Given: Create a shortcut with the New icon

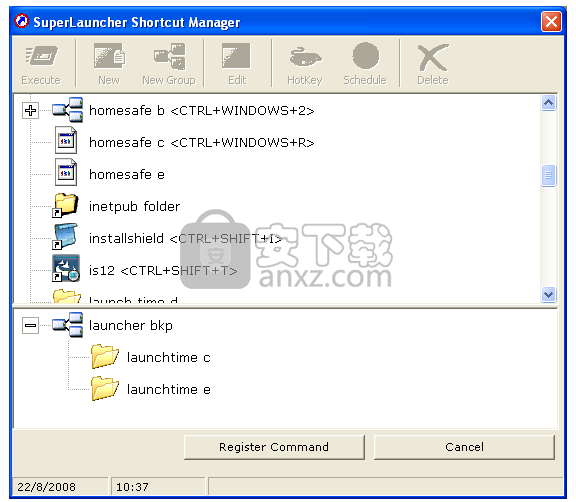Looking at the screenshot, I should [109, 55].
